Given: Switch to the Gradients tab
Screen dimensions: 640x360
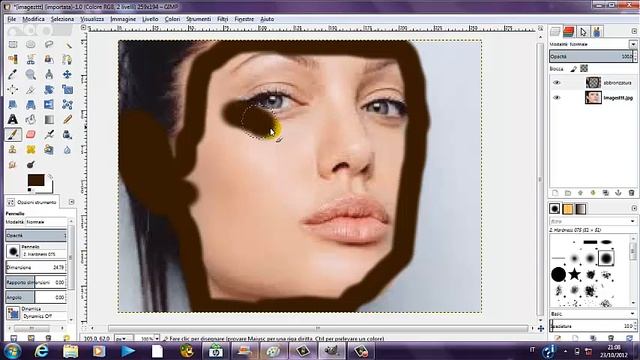Looking at the screenshot, I should [581, 209].
